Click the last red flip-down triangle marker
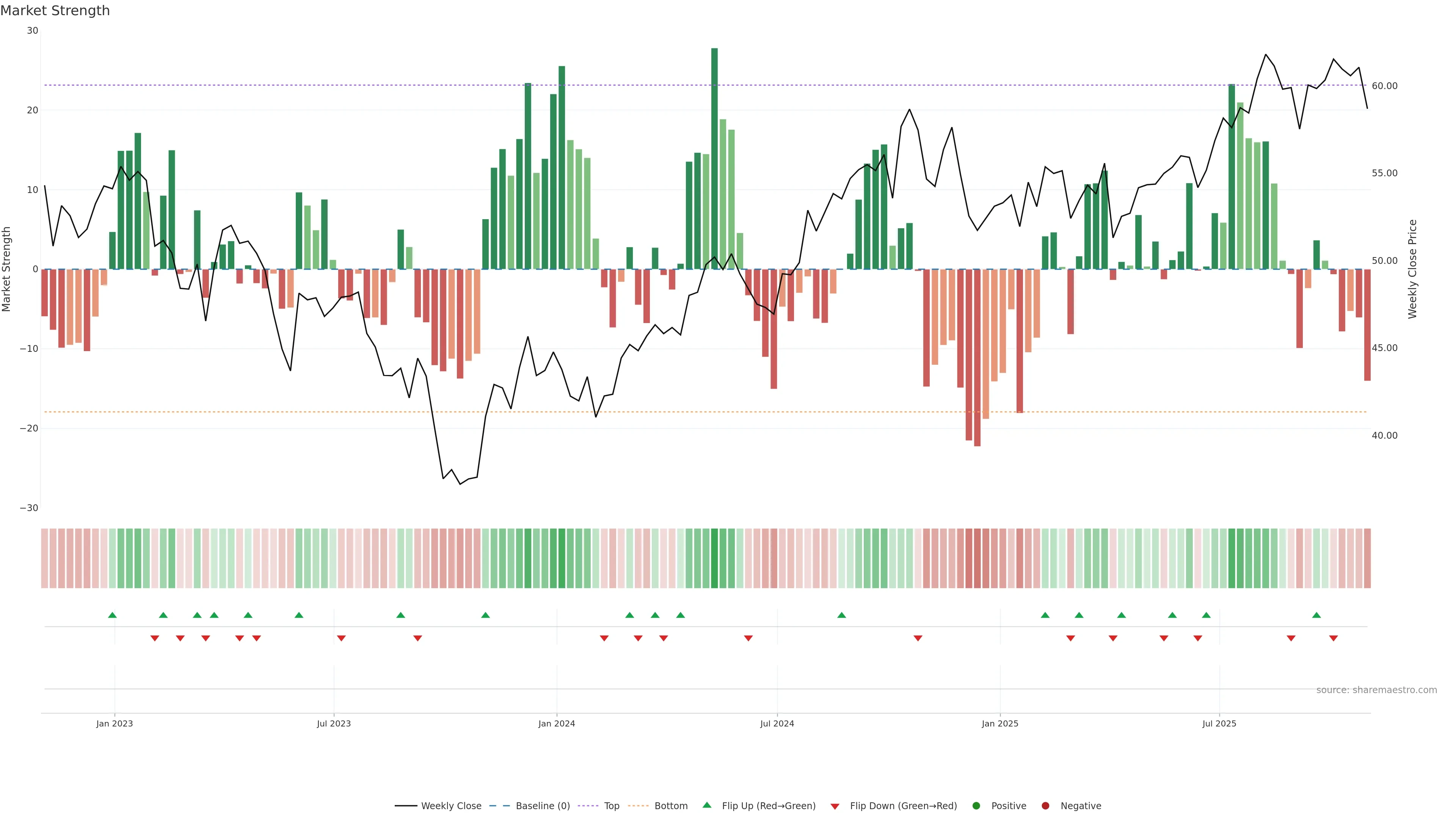Viewport: 1456px width, 819px height. [1334, 638]
